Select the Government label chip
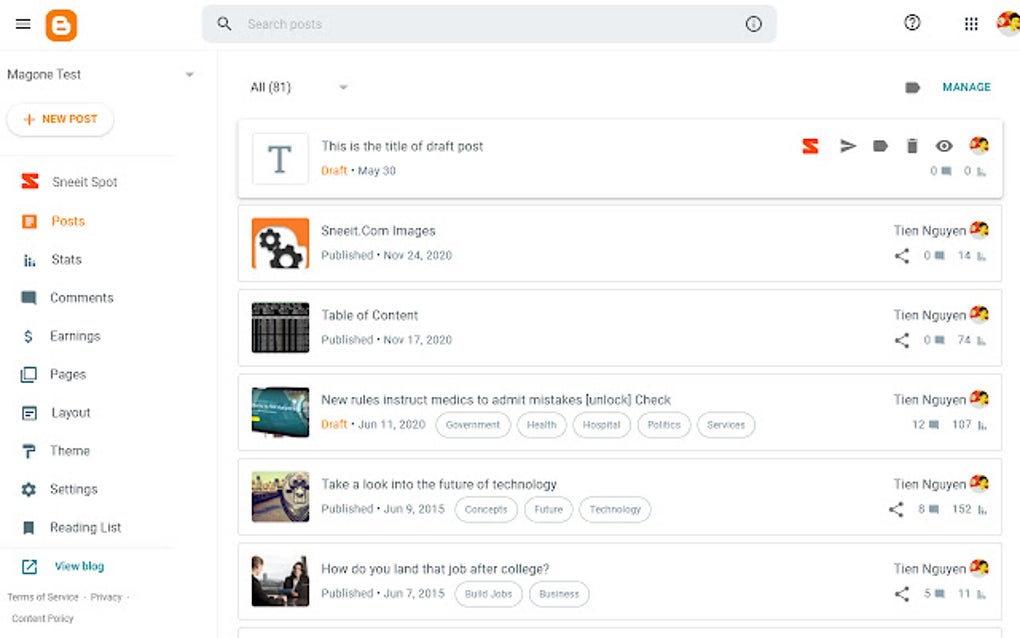1020x638 pixels. 473,425
